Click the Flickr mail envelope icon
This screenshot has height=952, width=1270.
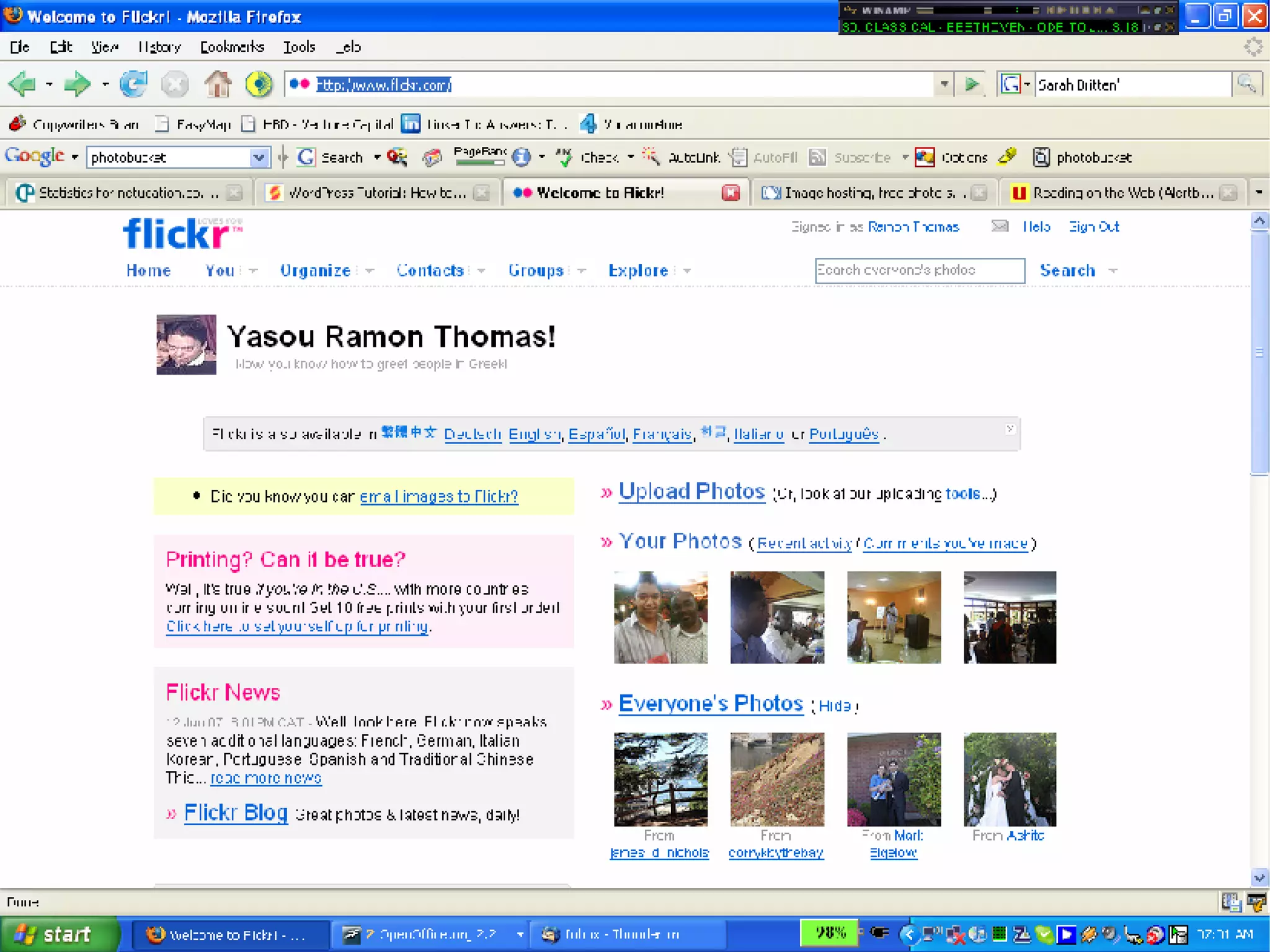click(1000, 226)
